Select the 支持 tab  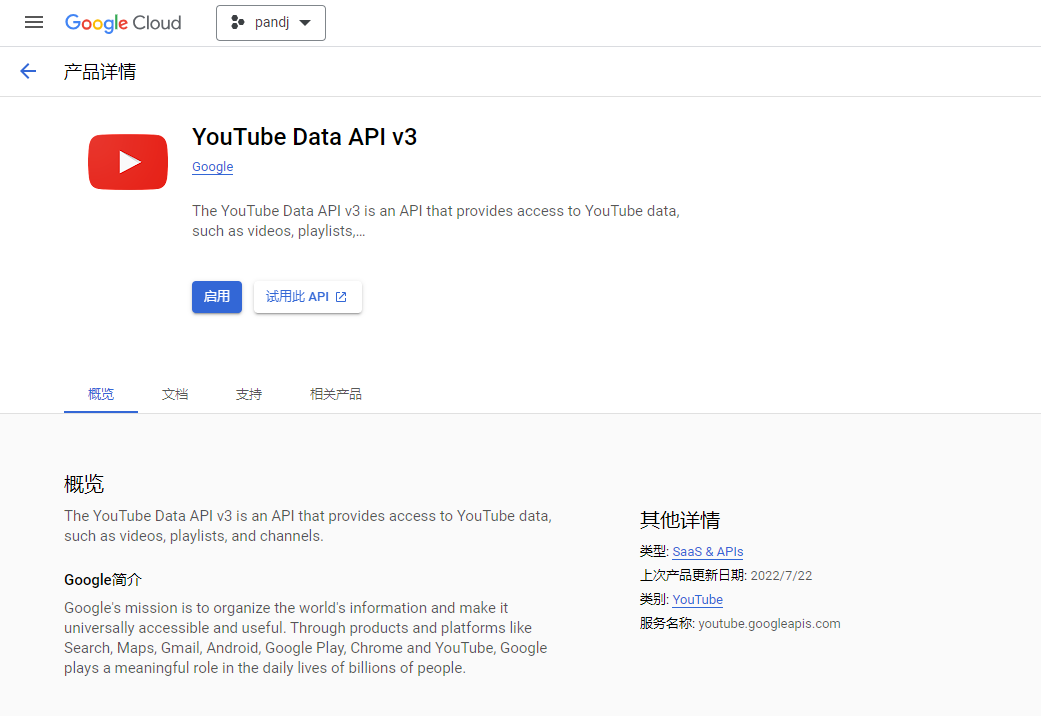[x=249, y=394]
